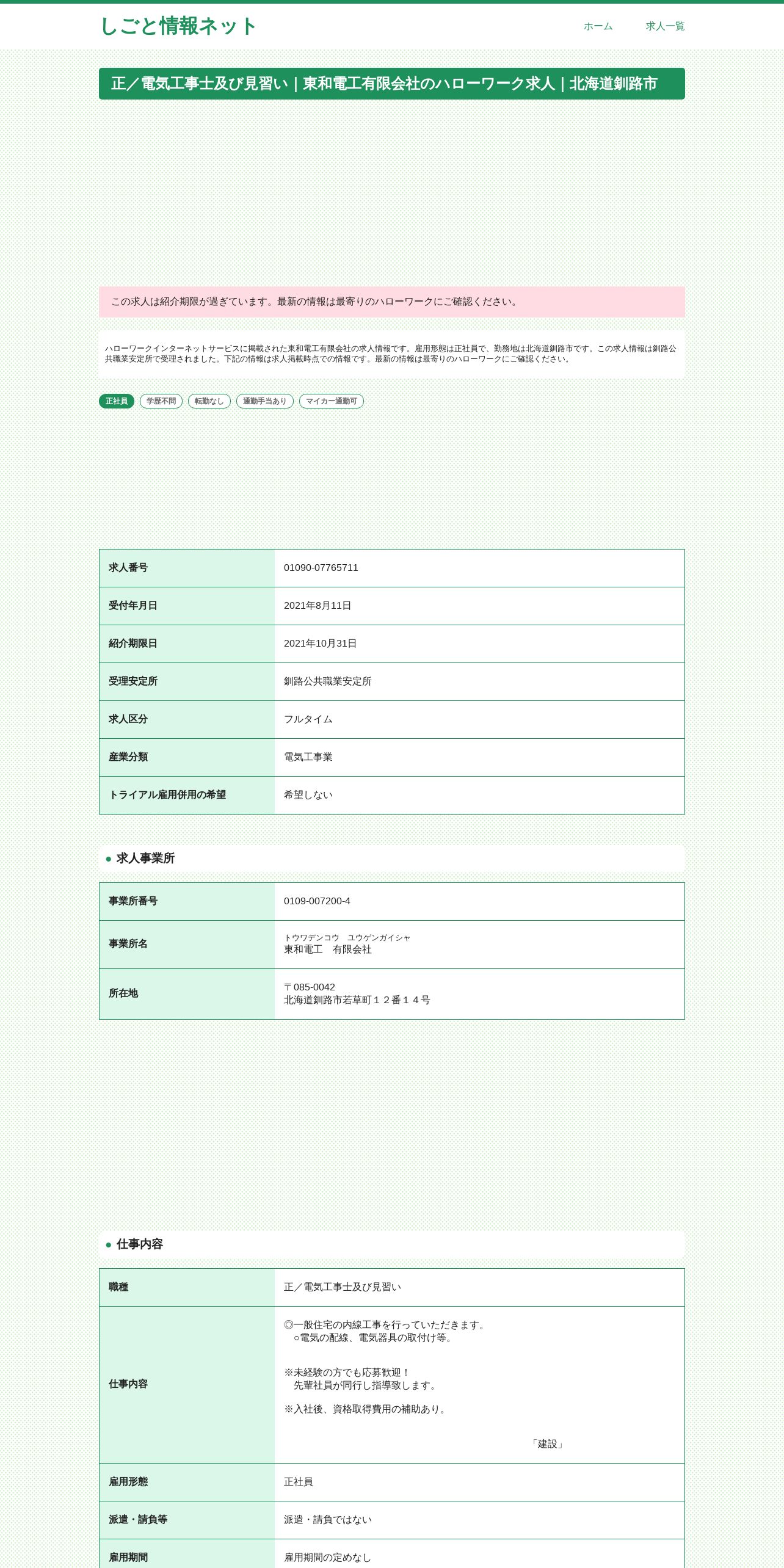This screenshot has height=1568, width=784.
Task: Click the 正社員 tag badge
Action: (117, 401)
